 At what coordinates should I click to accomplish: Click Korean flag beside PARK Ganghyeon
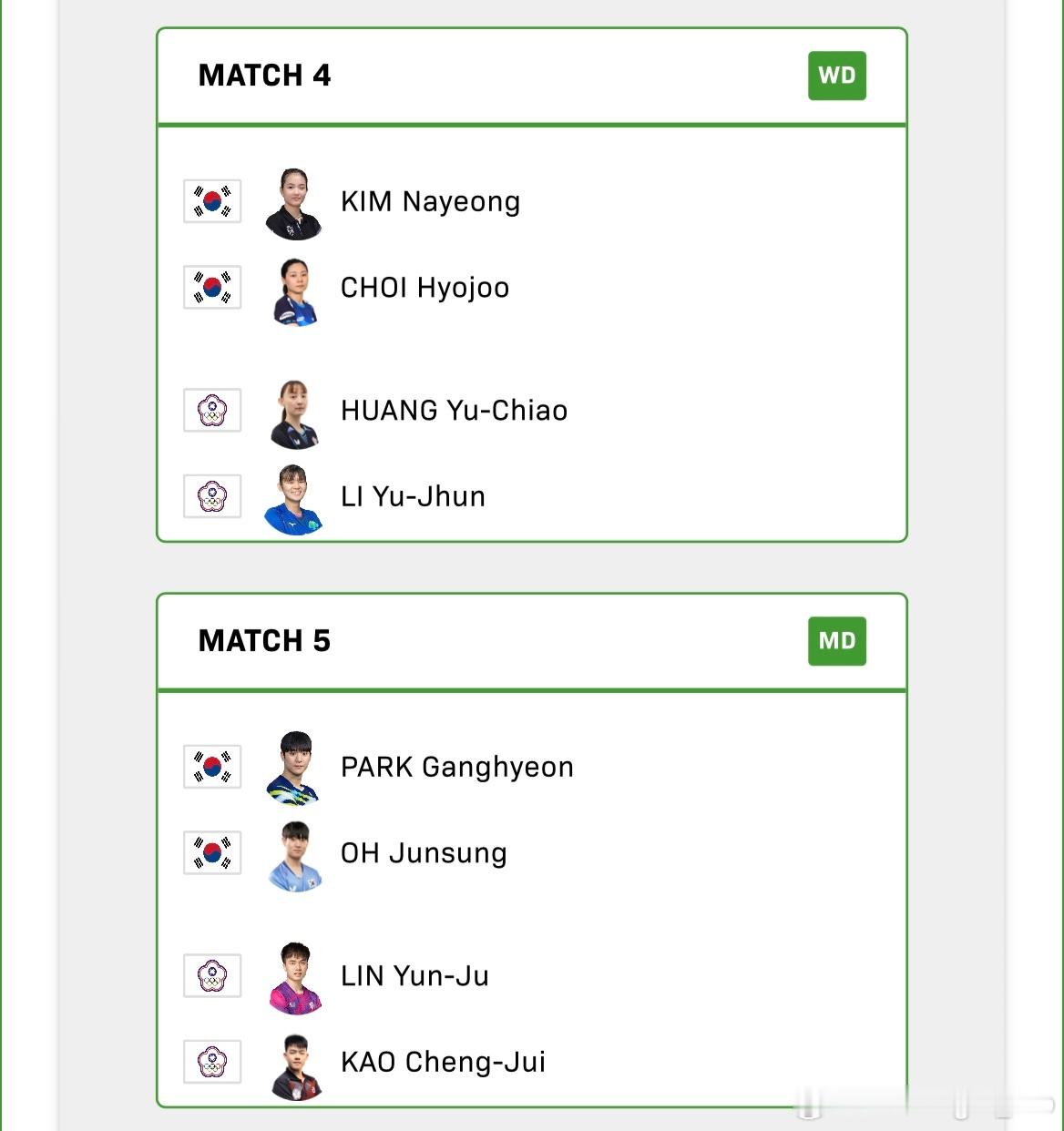(x=212, y=767)
